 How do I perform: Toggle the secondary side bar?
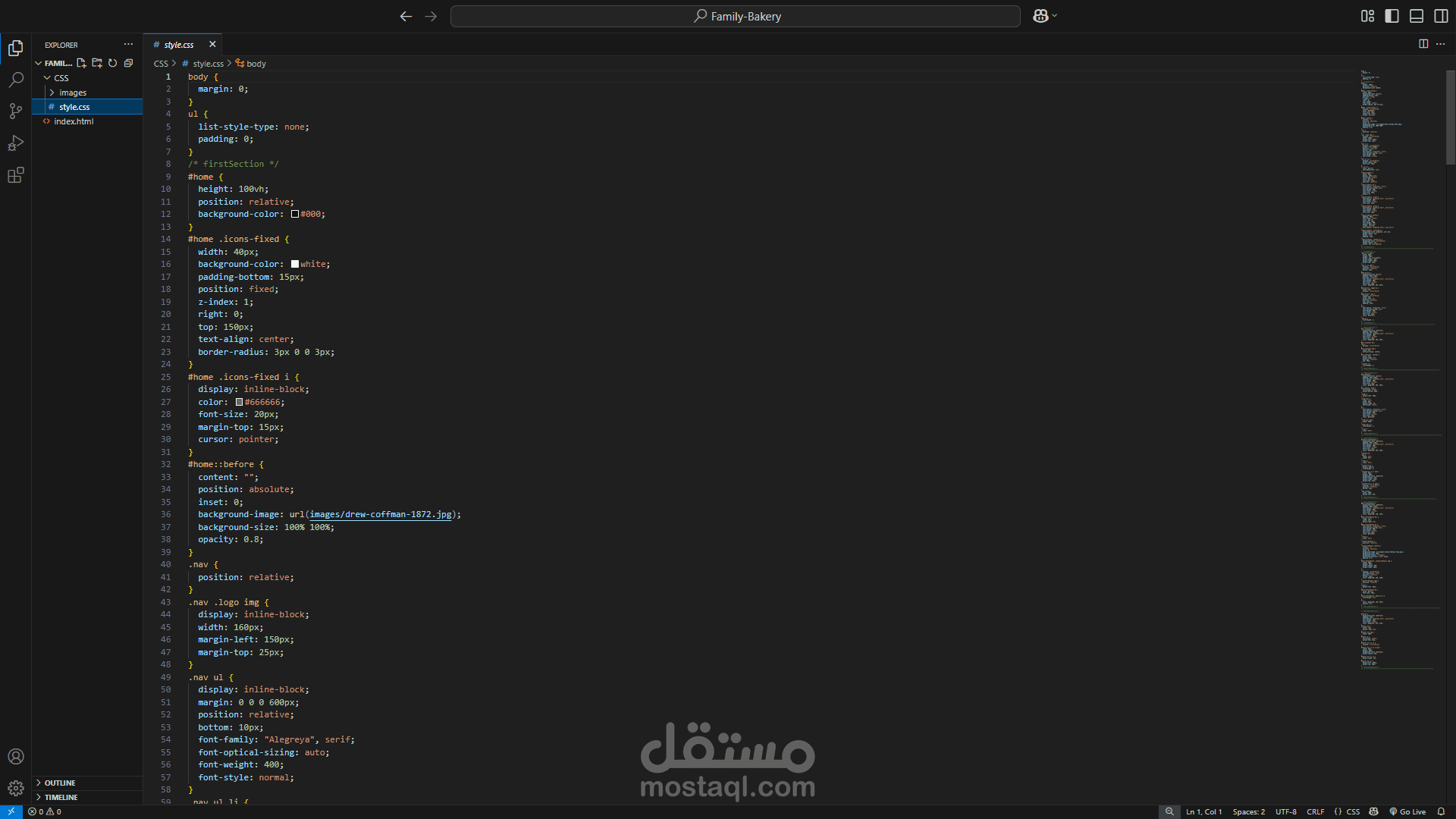1441,16
